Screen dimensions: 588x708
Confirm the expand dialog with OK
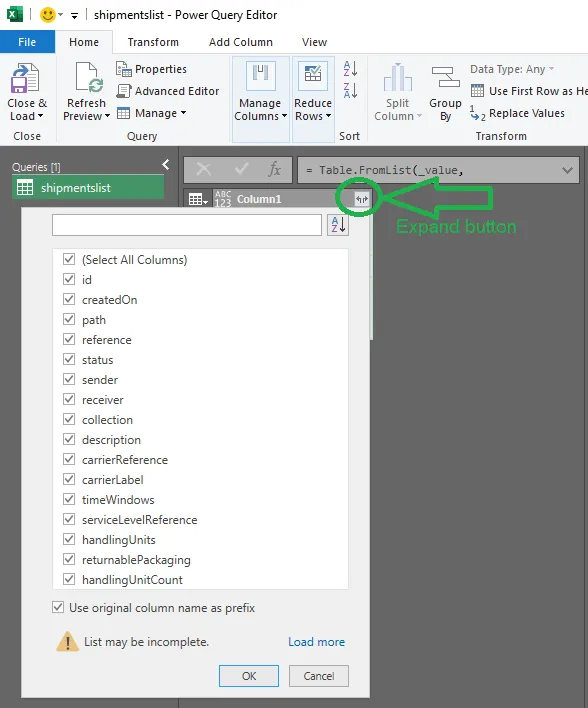click(249, 676)
